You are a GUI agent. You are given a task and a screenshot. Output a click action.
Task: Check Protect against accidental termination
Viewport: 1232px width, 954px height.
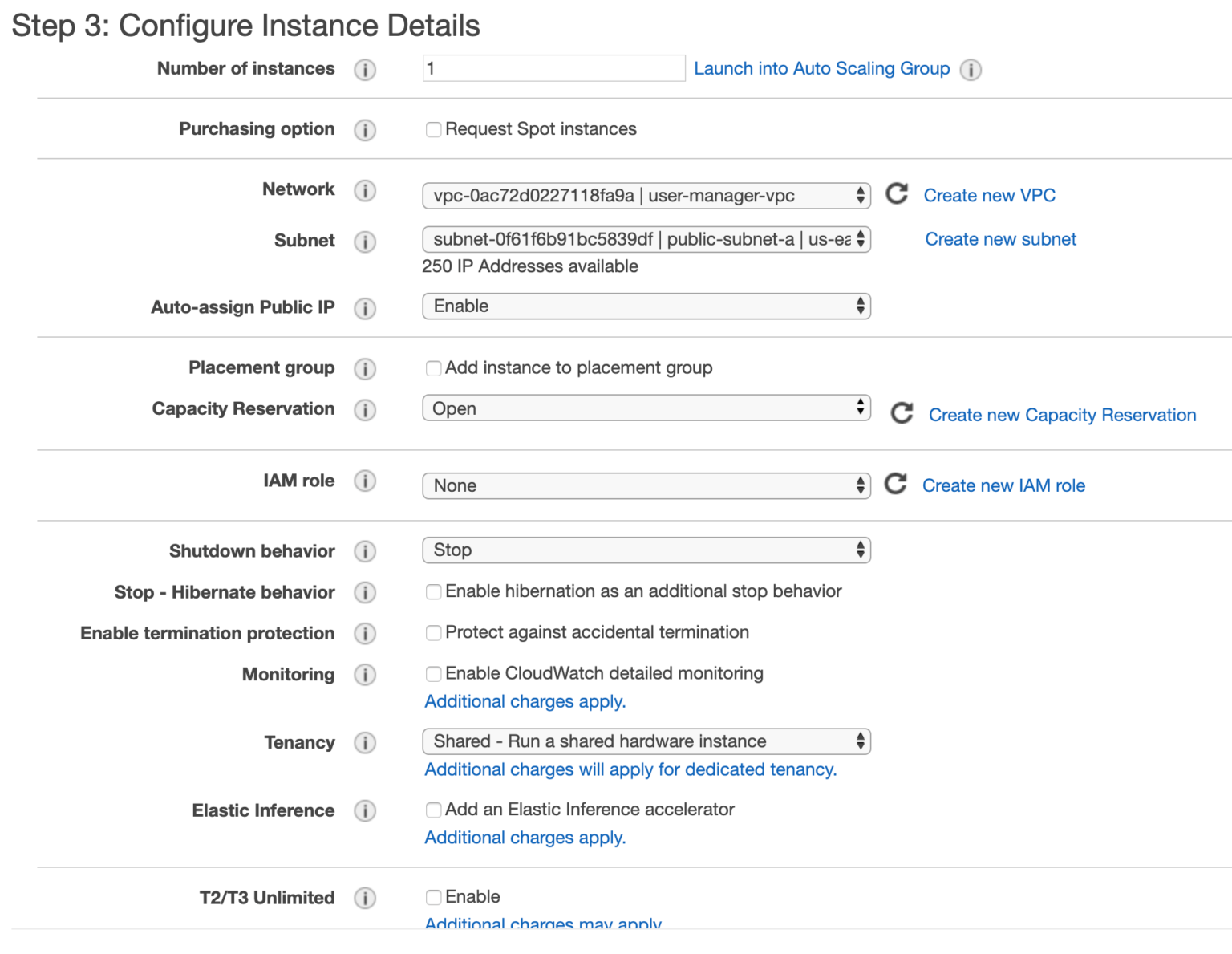coord(433,633)
